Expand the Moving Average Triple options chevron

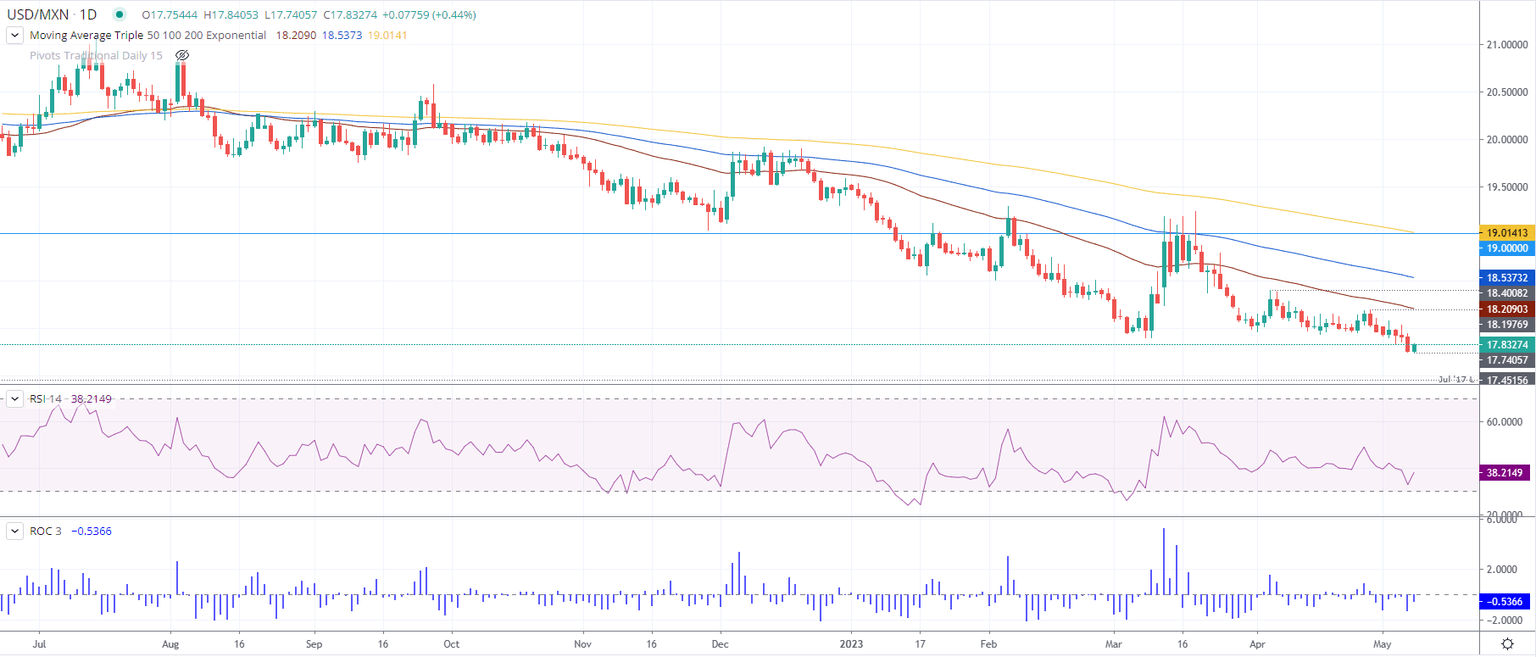coord(14,35)
